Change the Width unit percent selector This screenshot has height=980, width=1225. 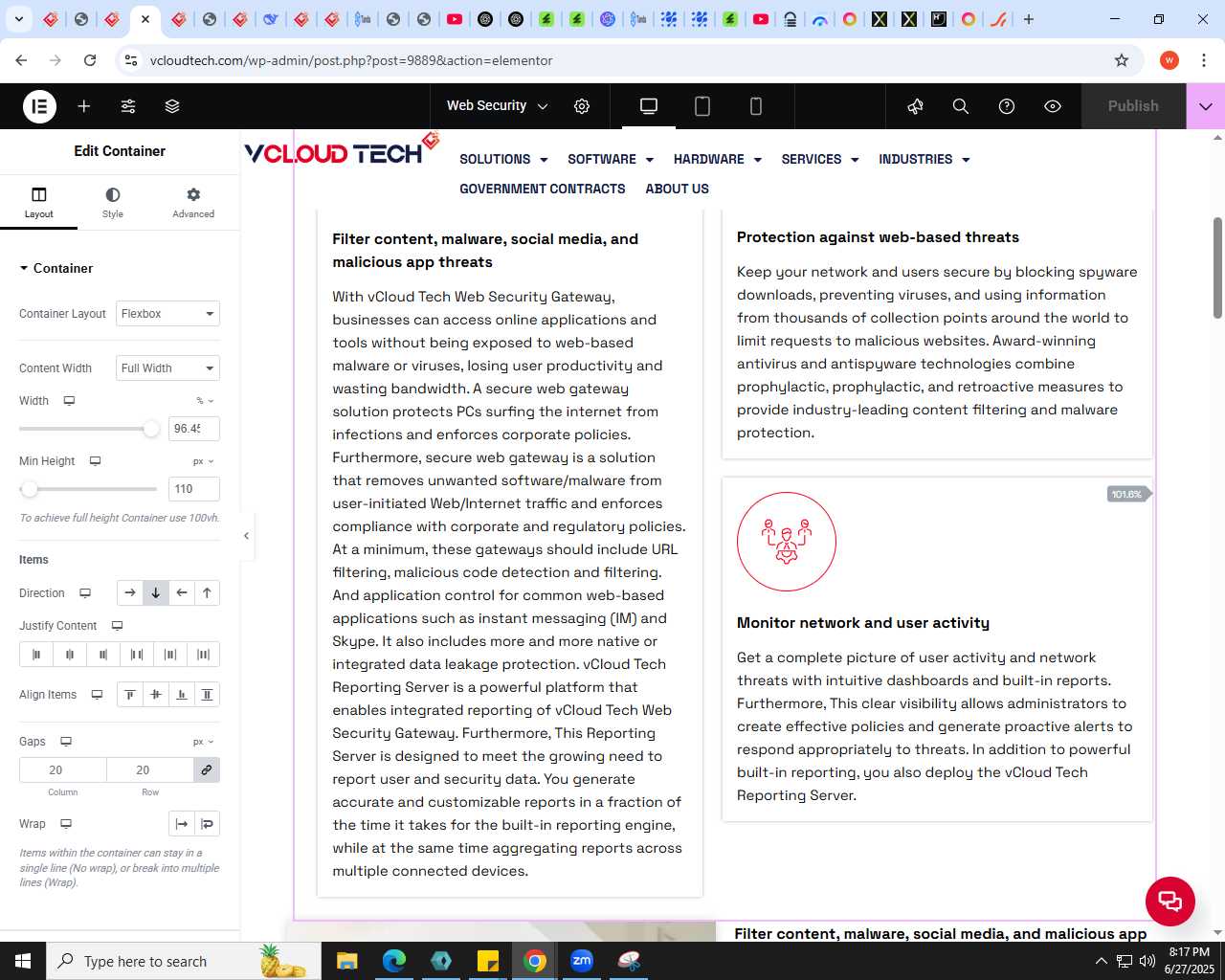click(x=206, y=401)
